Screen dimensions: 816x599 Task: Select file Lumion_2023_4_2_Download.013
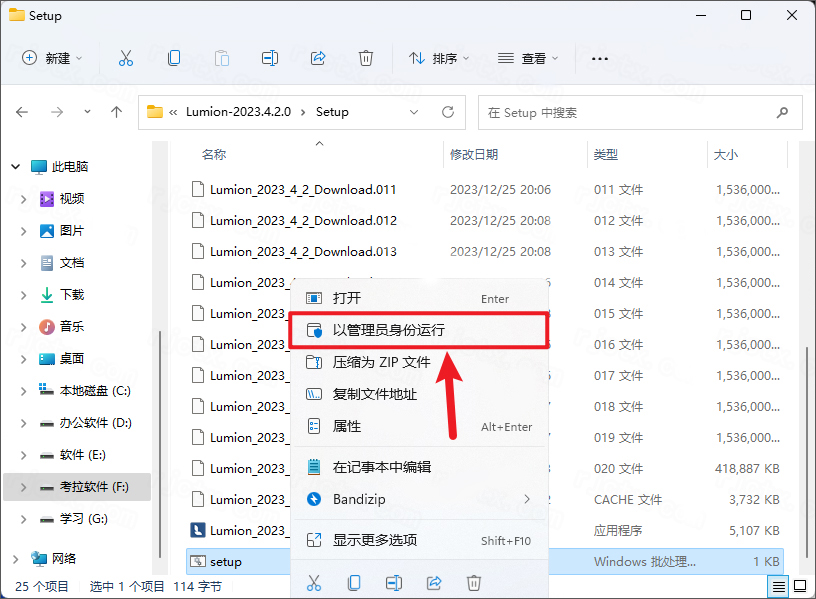click(303, 252)
